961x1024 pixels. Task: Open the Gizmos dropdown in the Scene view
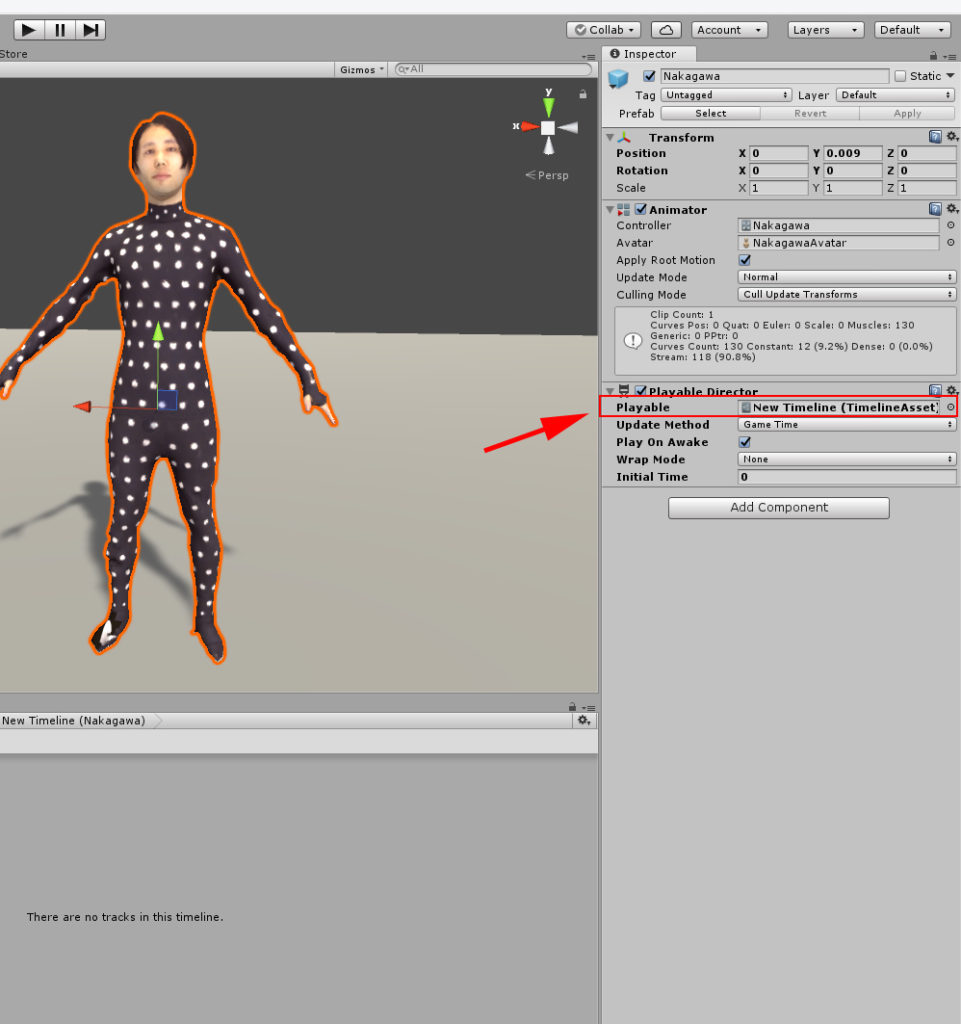(x=360, y=68)
